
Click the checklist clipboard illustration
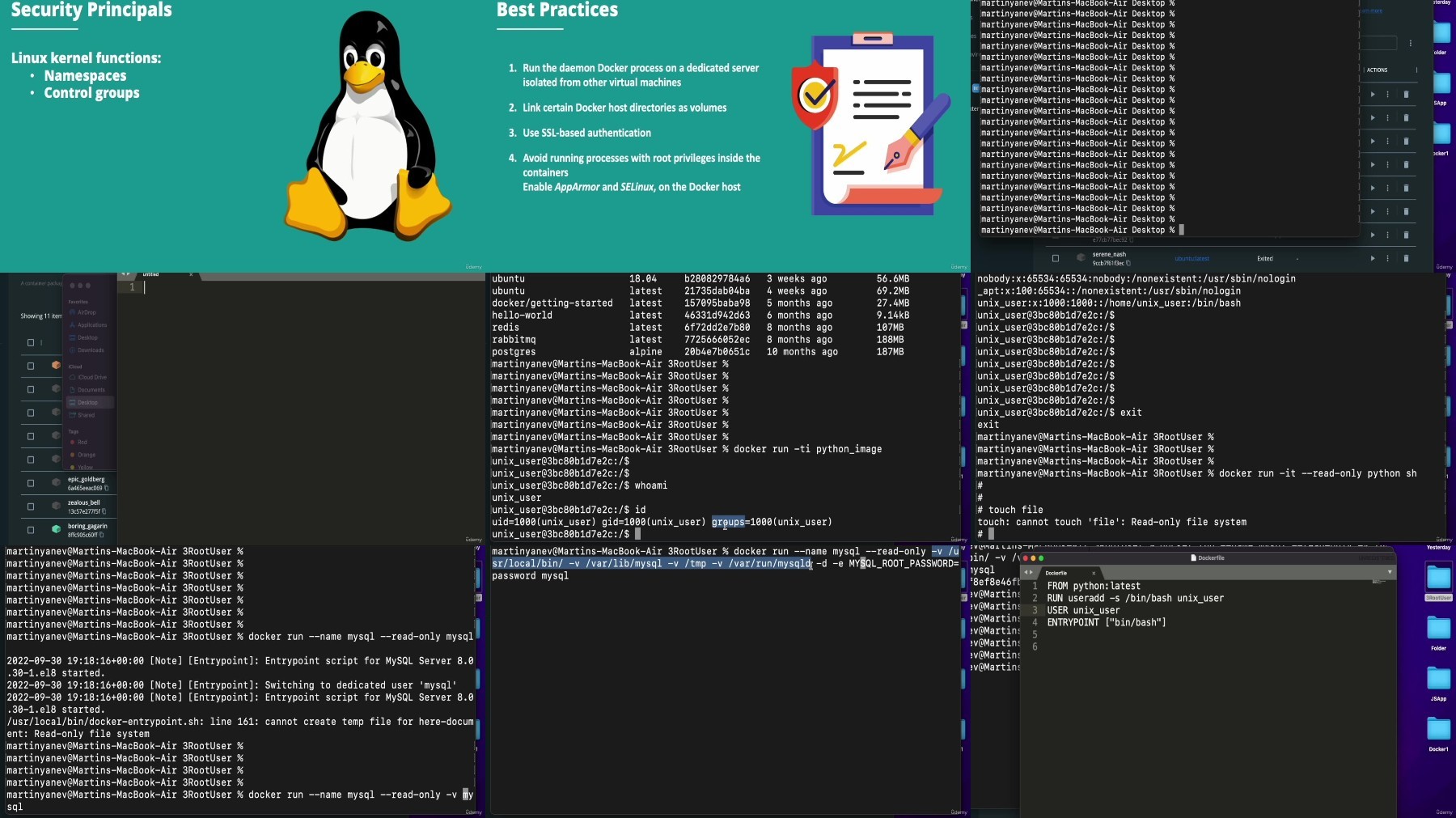pos(871,124)
